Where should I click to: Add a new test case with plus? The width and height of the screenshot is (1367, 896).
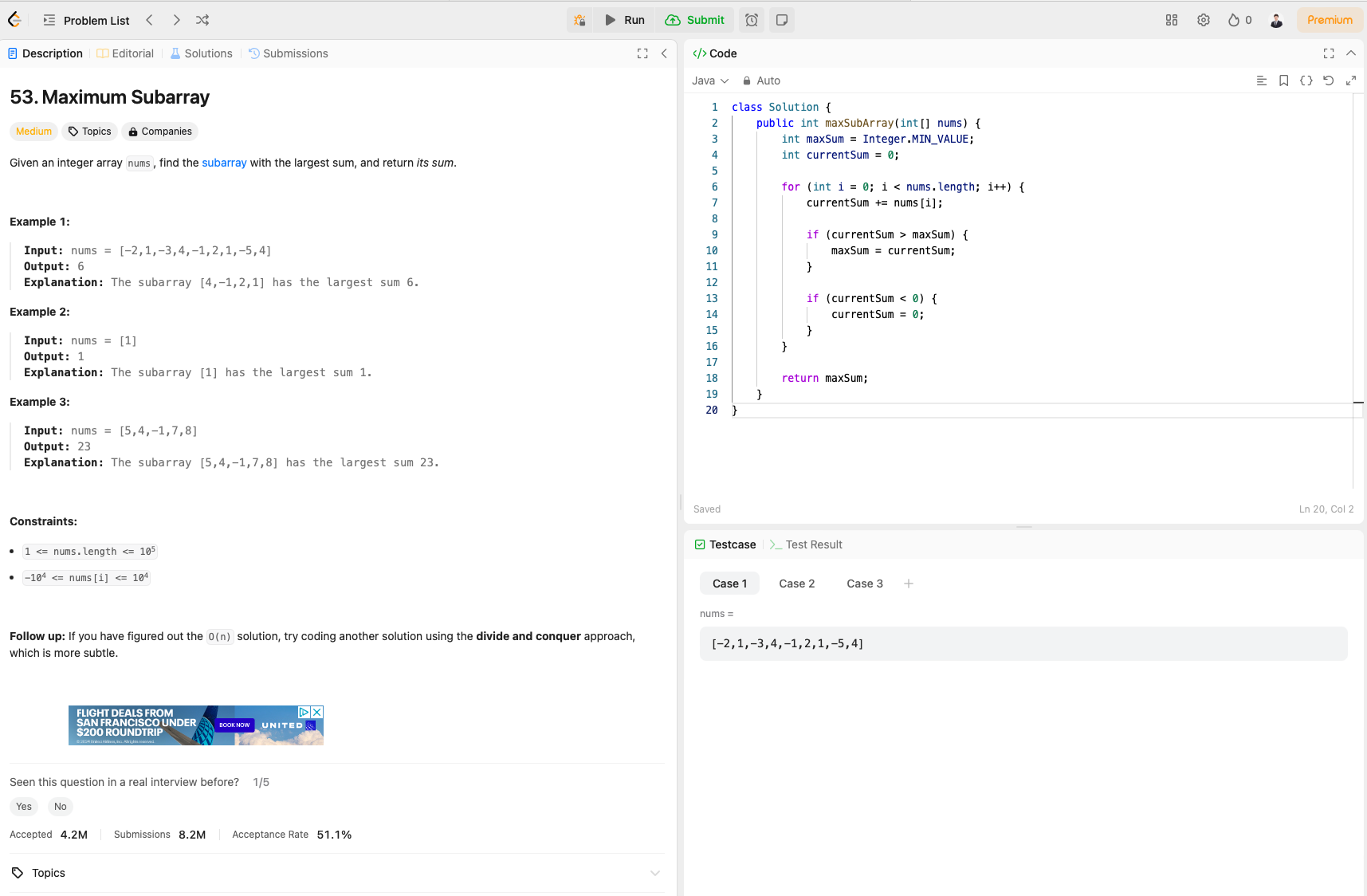click(x=909, y=584)
